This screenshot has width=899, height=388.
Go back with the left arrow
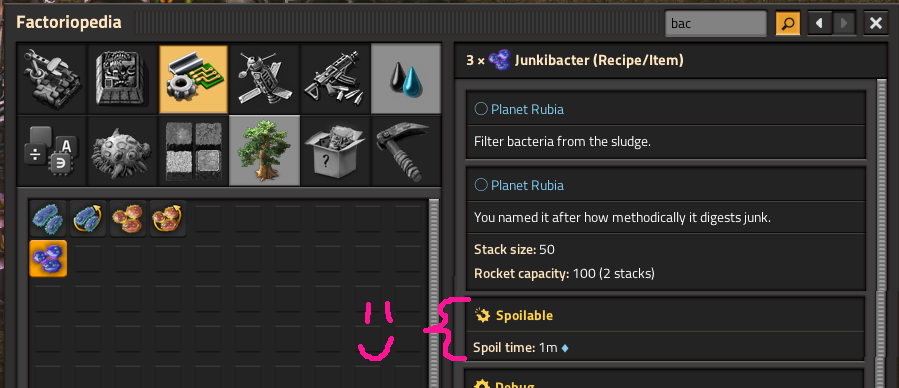point(819,23)
